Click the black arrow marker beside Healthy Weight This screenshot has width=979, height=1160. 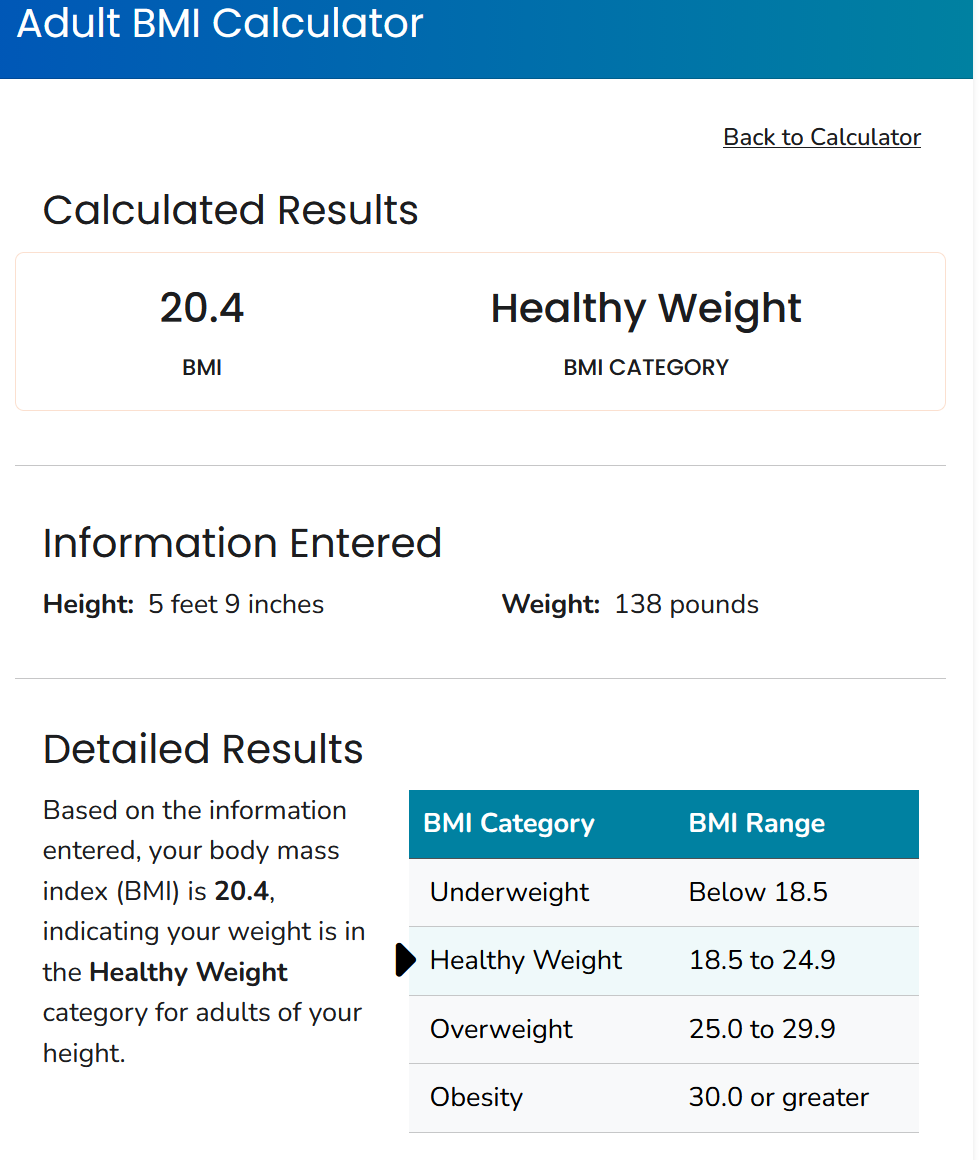(406, 960)
